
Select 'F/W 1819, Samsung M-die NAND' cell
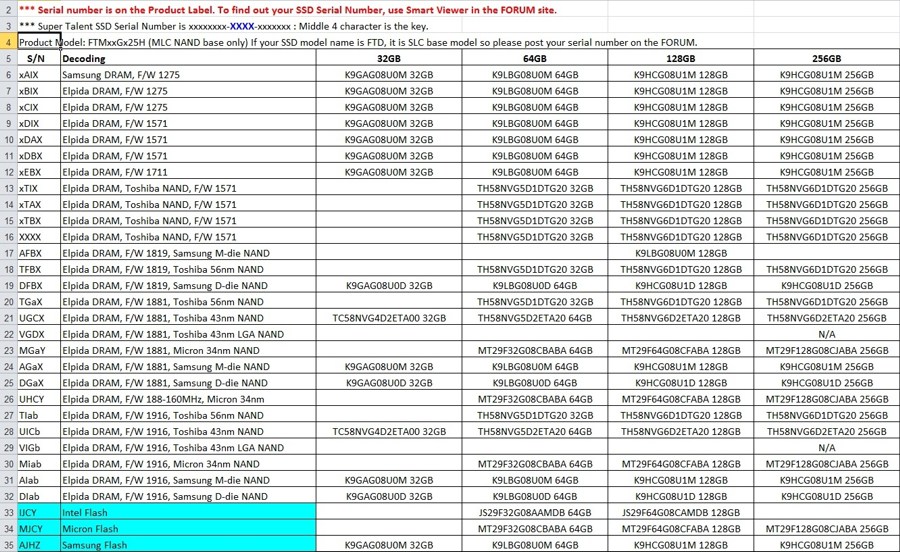[x=188, y=253]
